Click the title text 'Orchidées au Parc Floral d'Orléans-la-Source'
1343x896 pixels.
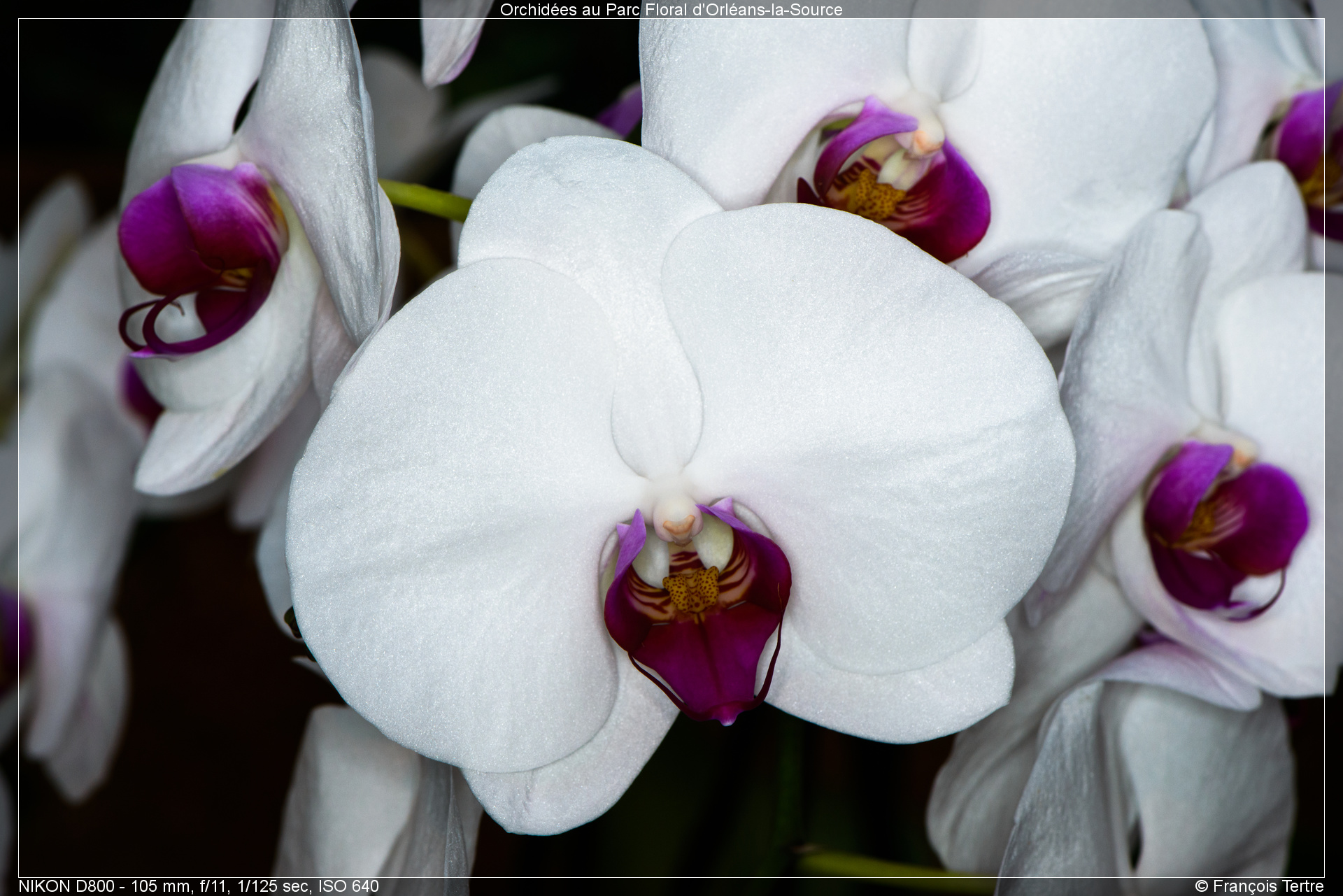coord(671,10)
